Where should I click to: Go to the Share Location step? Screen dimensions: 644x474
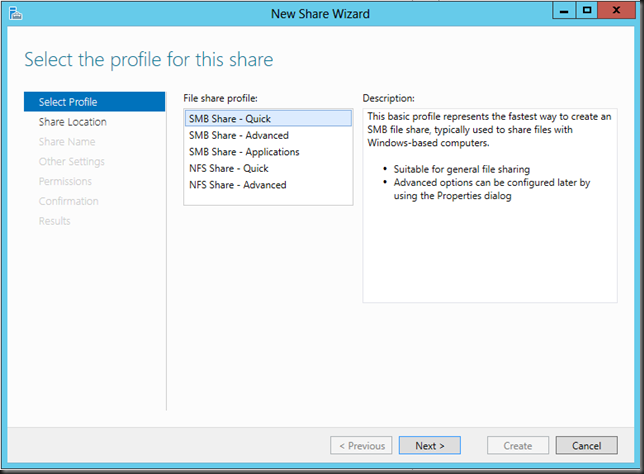point(73,122)
